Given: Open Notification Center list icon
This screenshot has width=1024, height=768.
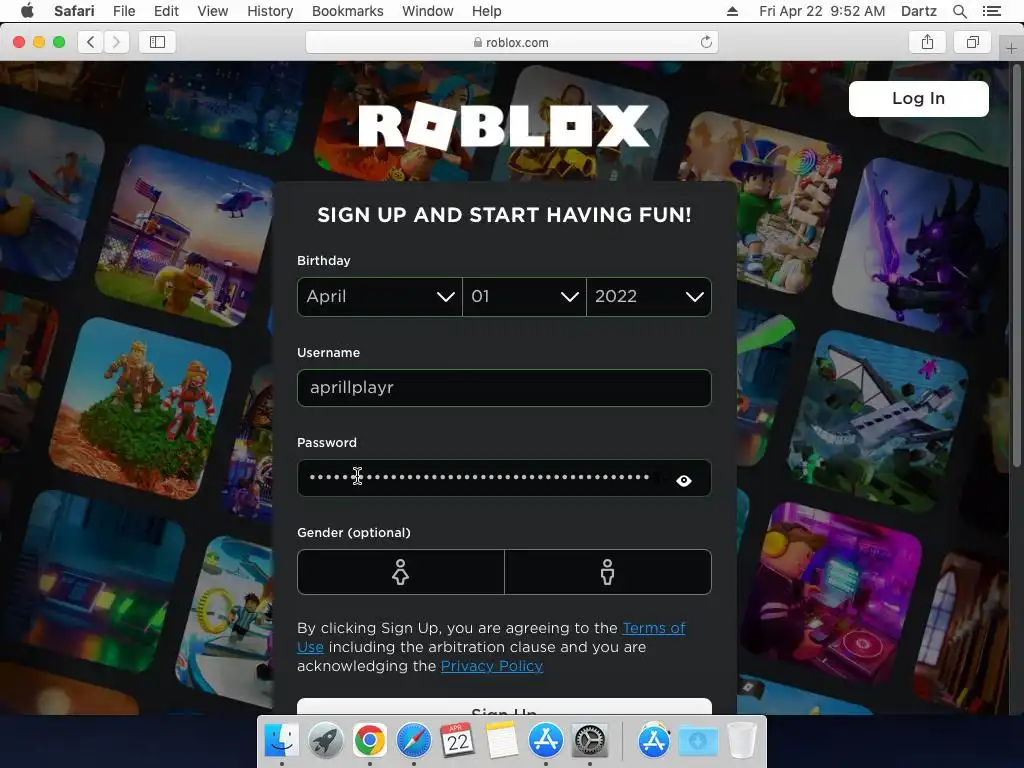Looking at the screenshot, I should point(991,11).
